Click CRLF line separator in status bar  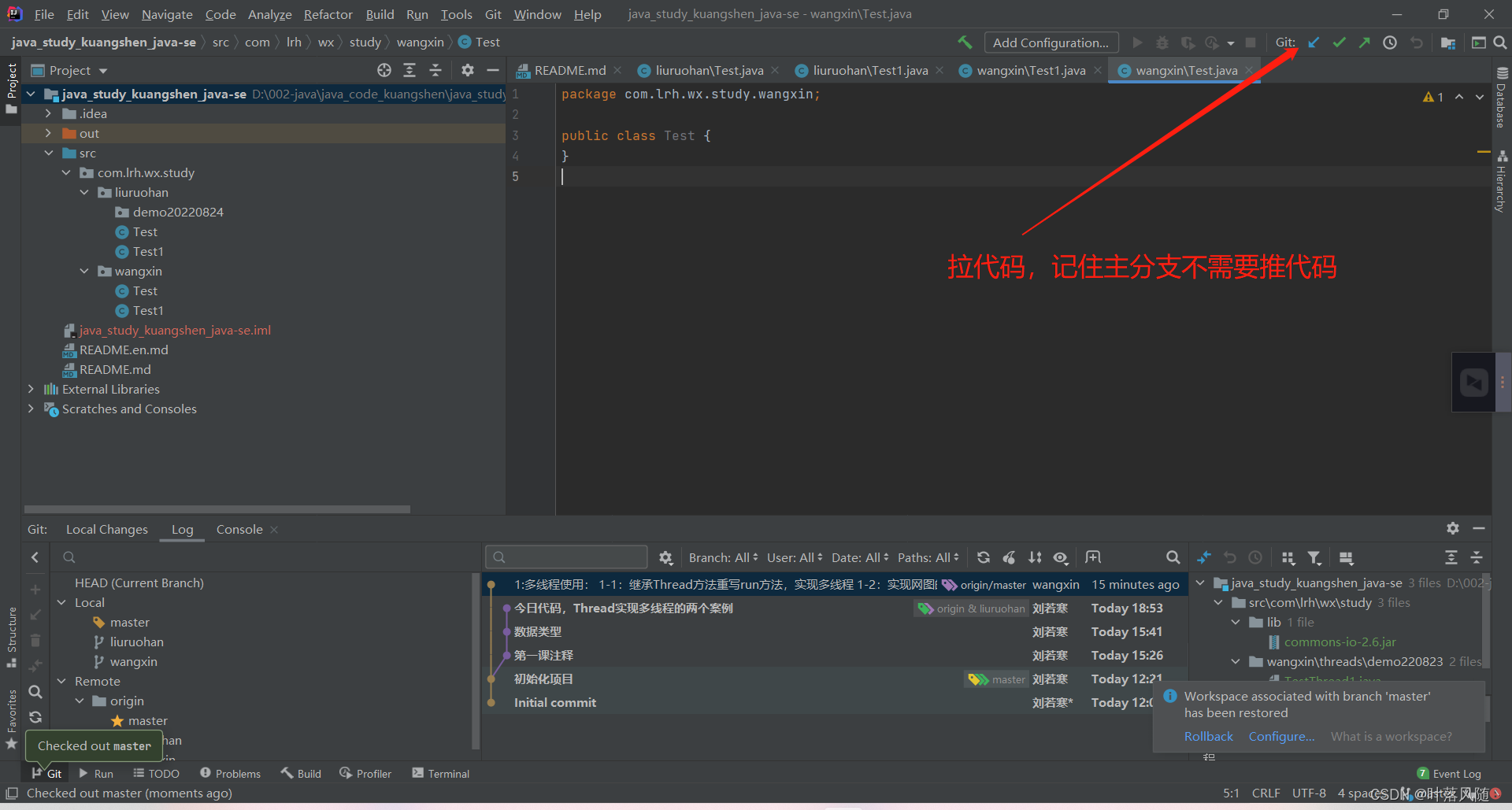1266,793
